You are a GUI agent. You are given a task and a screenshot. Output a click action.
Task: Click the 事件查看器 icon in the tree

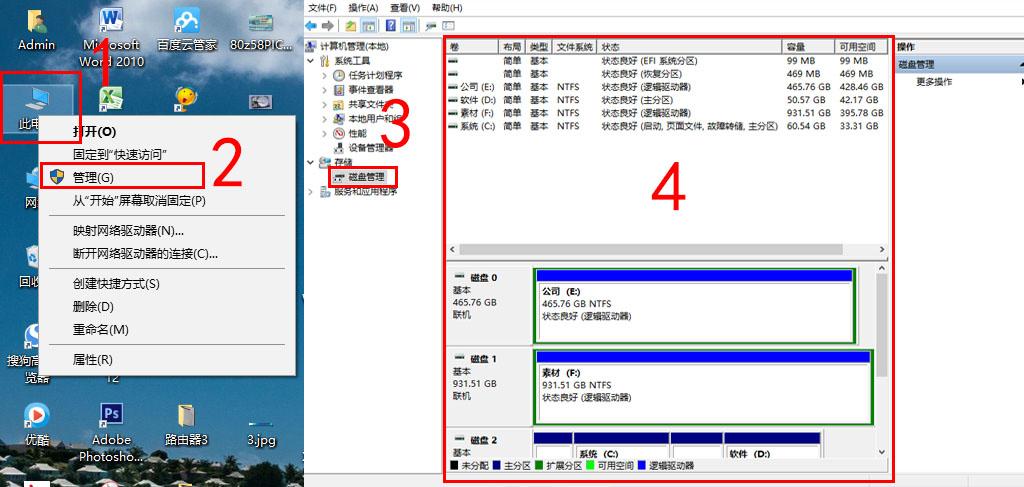click(x=339, y=89)
